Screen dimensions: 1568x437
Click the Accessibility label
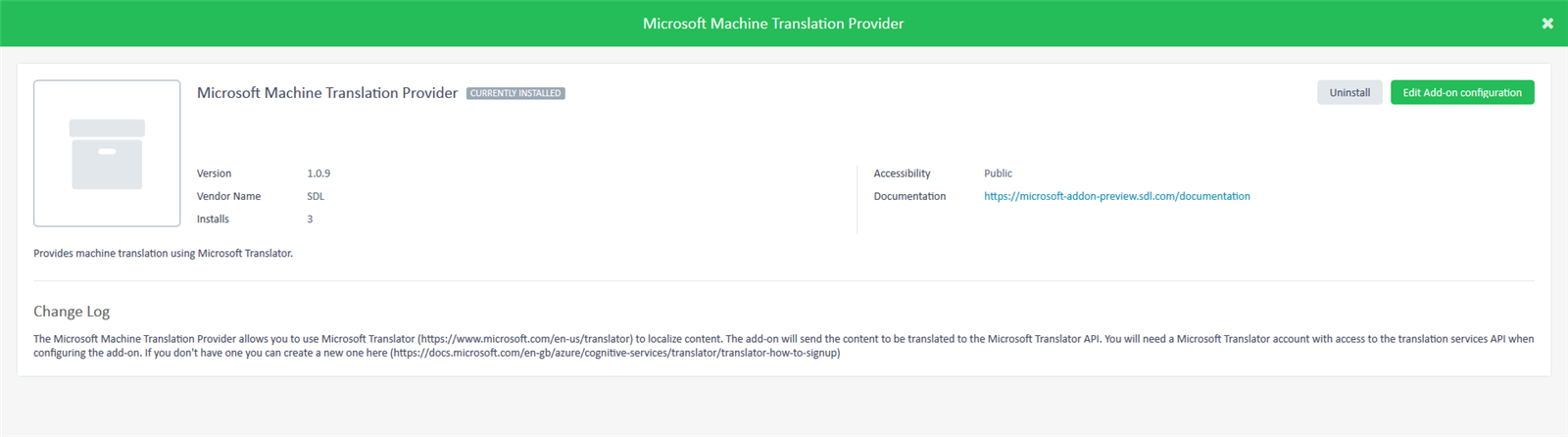pos(902,173)
